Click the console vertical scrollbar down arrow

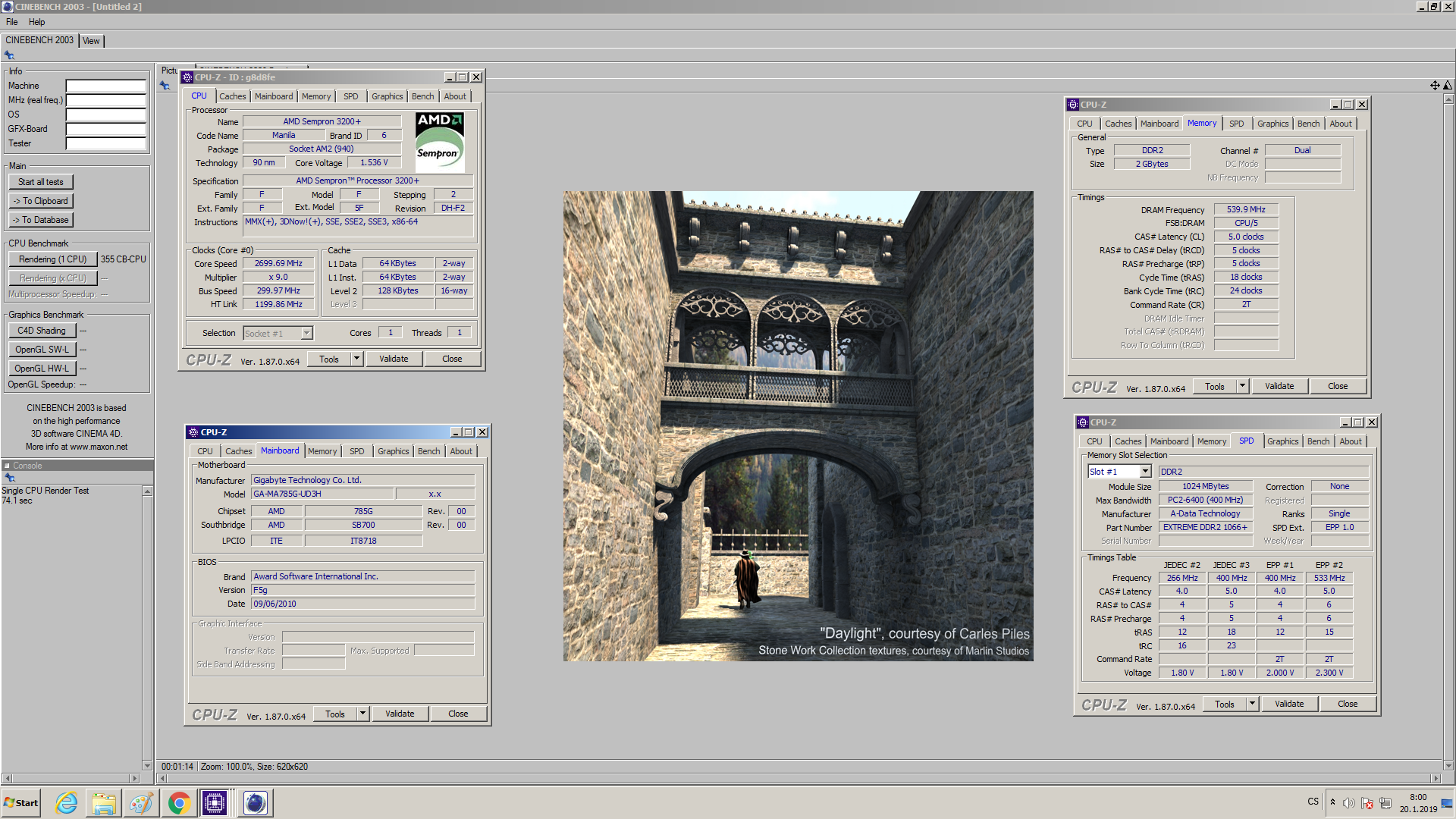147,766
